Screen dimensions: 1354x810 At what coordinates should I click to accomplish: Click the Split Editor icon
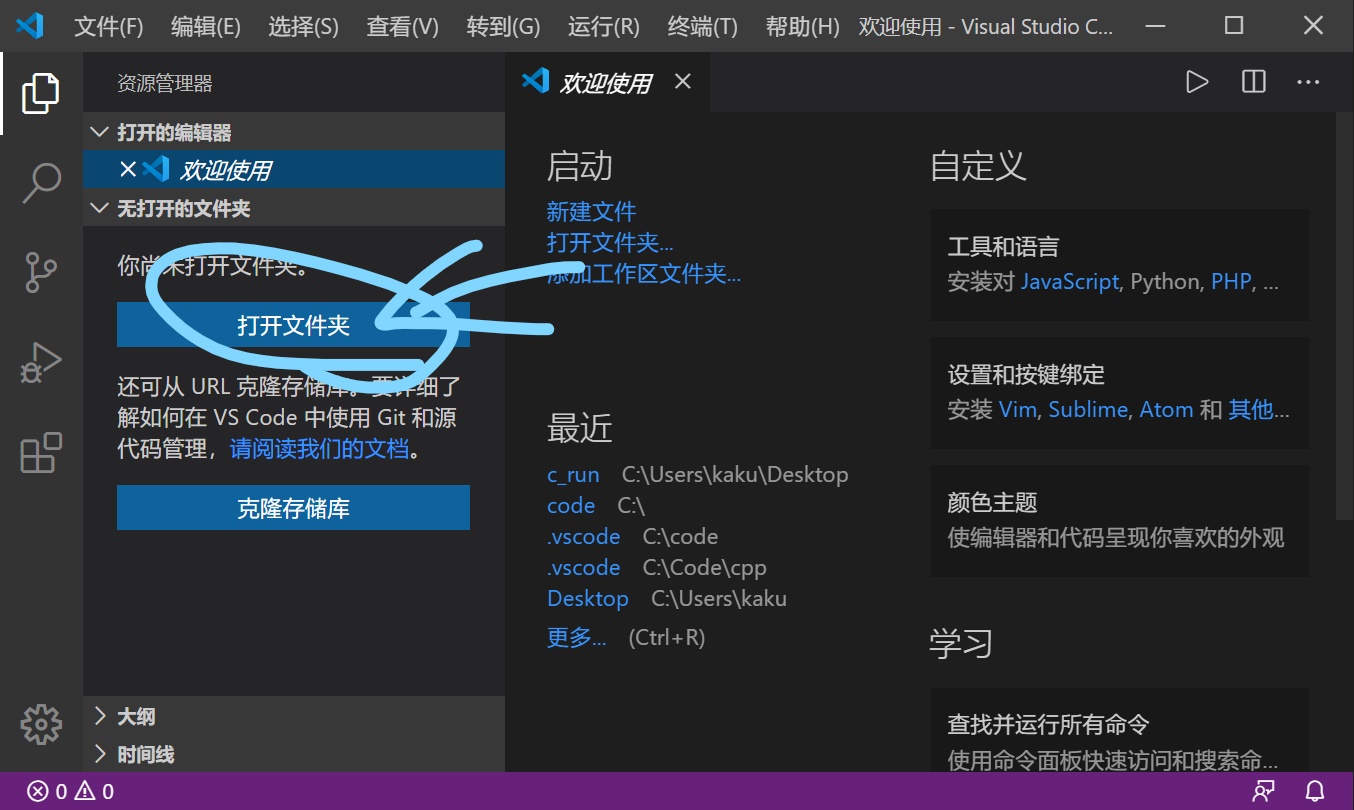[1252, 81]
